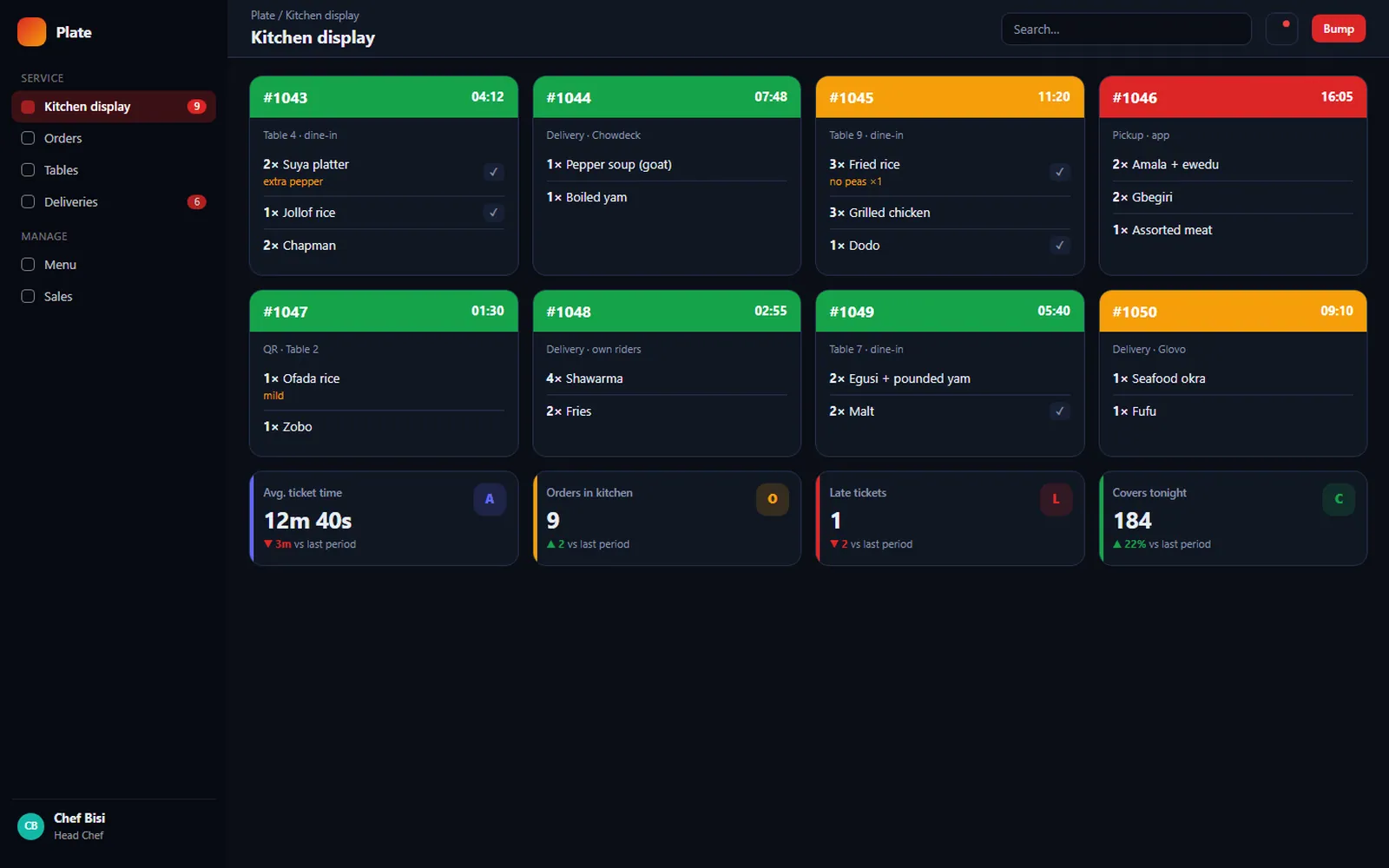Click the Plate orange logo icon

tap(31, 32)
